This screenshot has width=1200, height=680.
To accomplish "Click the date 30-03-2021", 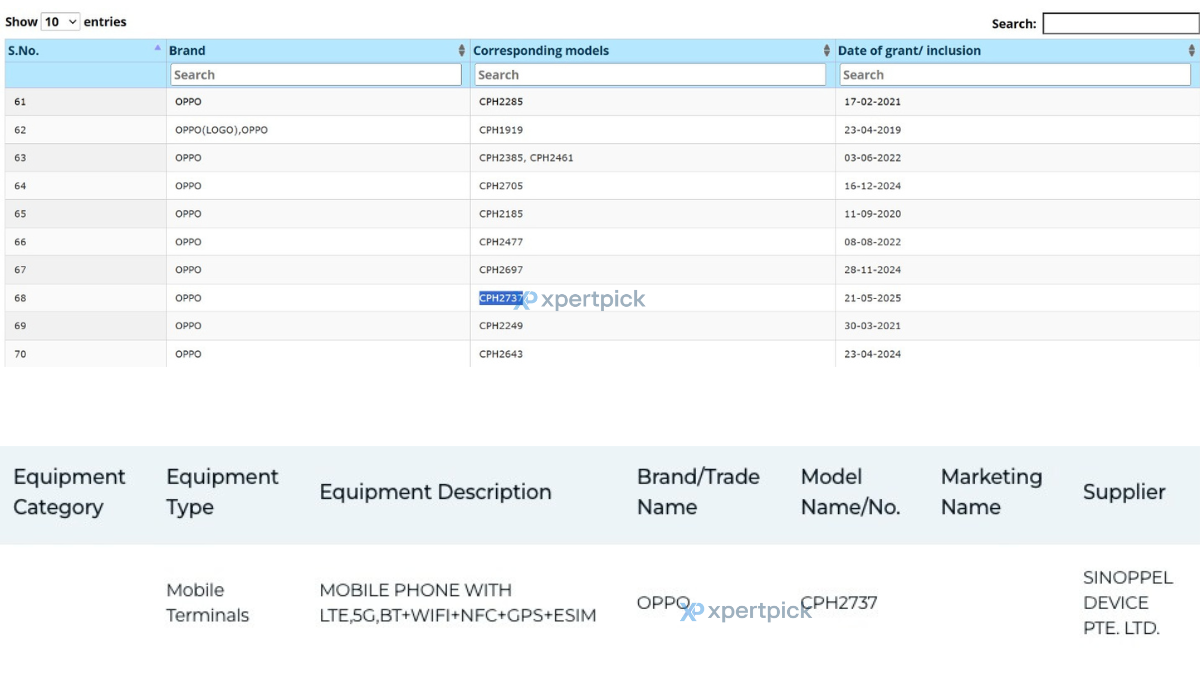I will (x=872, y=326).
